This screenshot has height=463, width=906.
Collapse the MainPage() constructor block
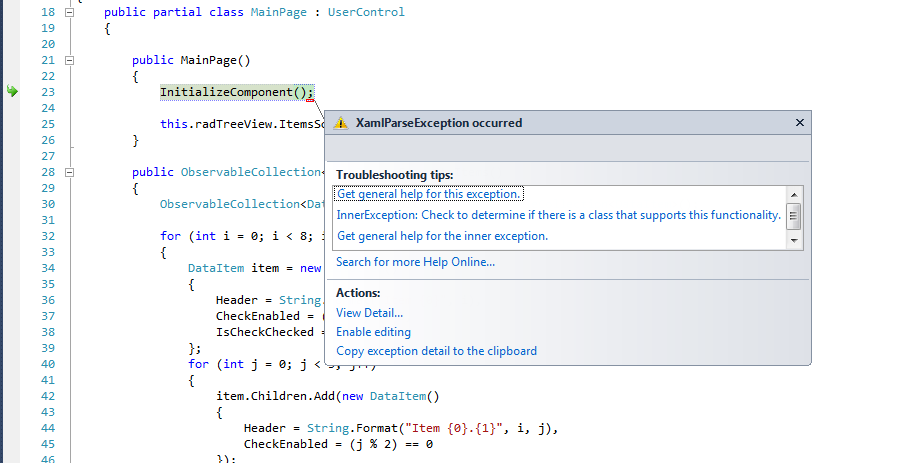point(69,60)
